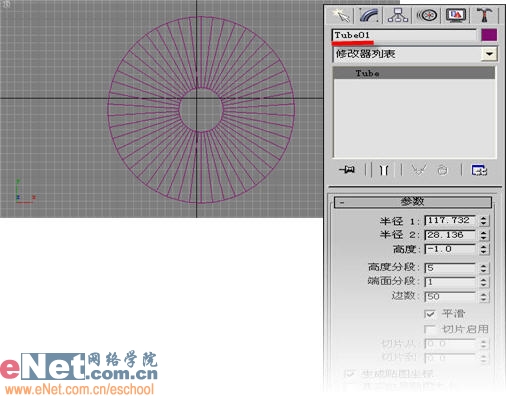Toggle the 平滑 smooth checkbox

tap(430, 314)
